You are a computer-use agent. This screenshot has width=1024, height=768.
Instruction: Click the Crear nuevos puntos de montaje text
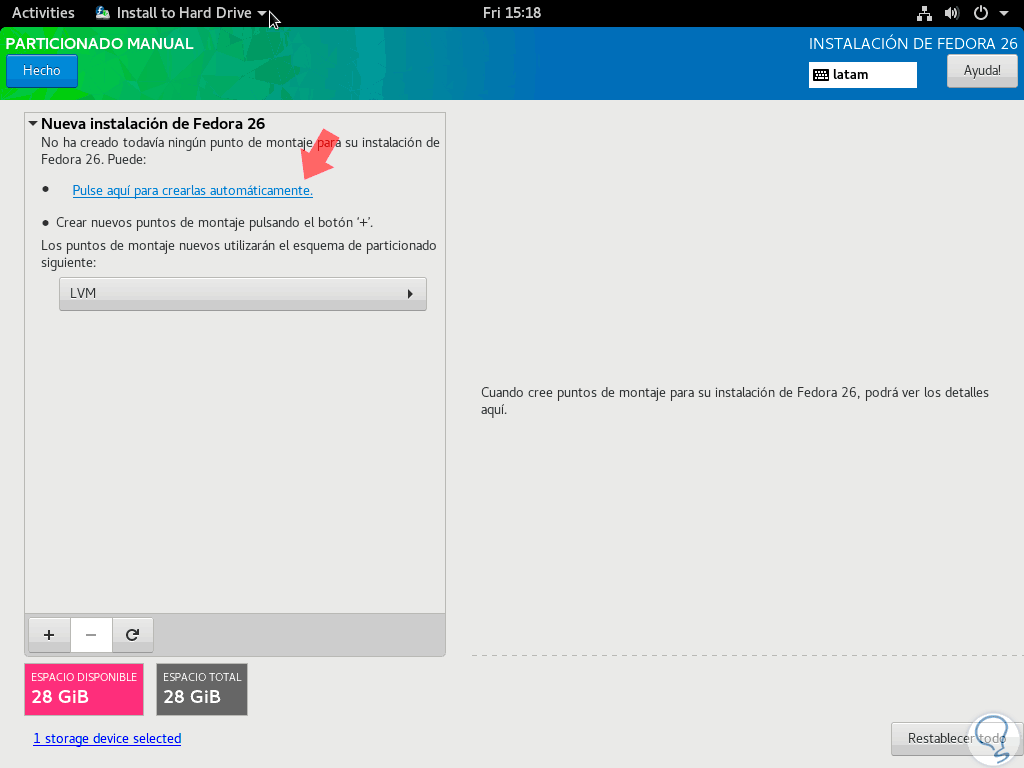click(x=215, y=223)
